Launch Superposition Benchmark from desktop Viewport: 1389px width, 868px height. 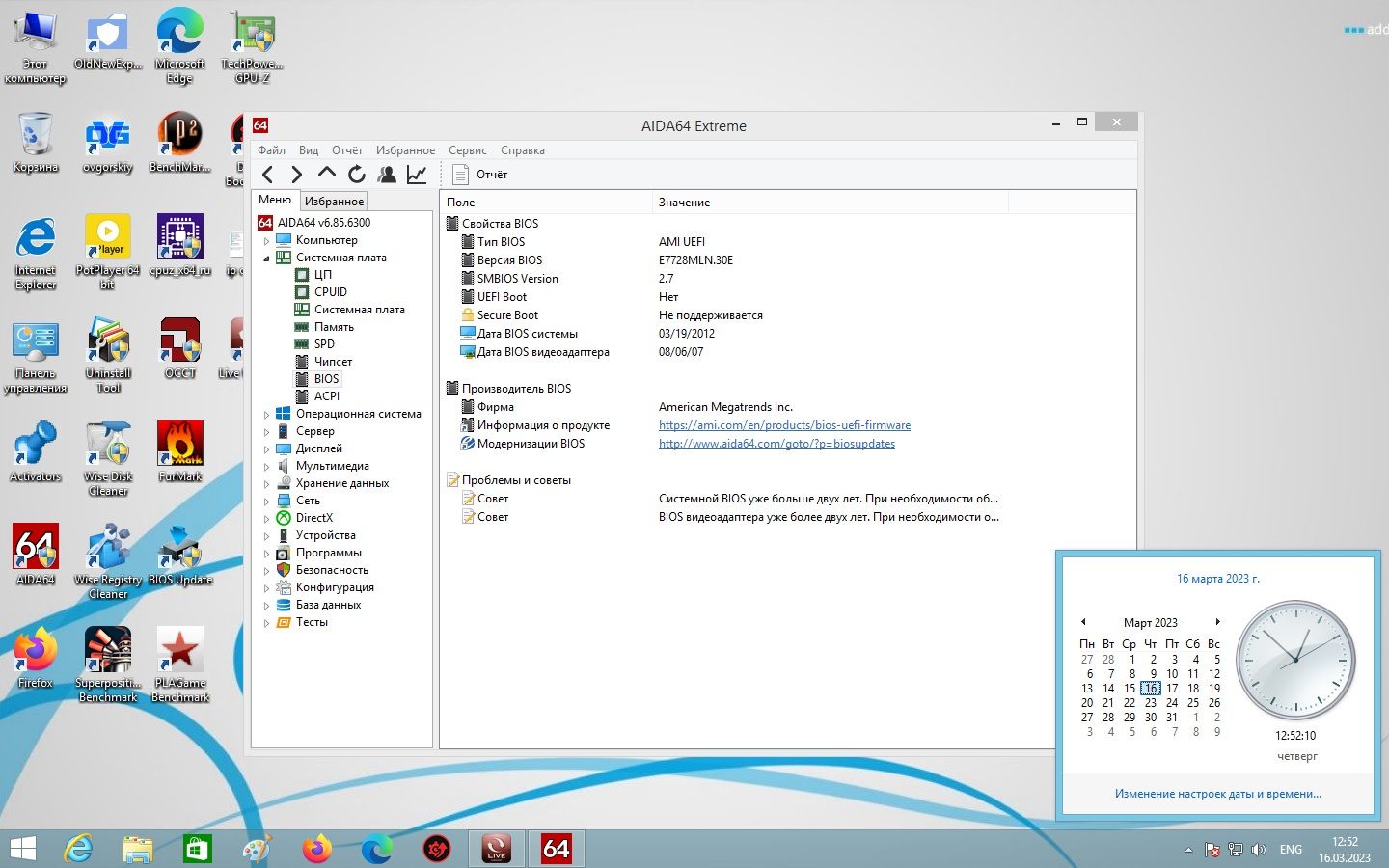(108, 665)
